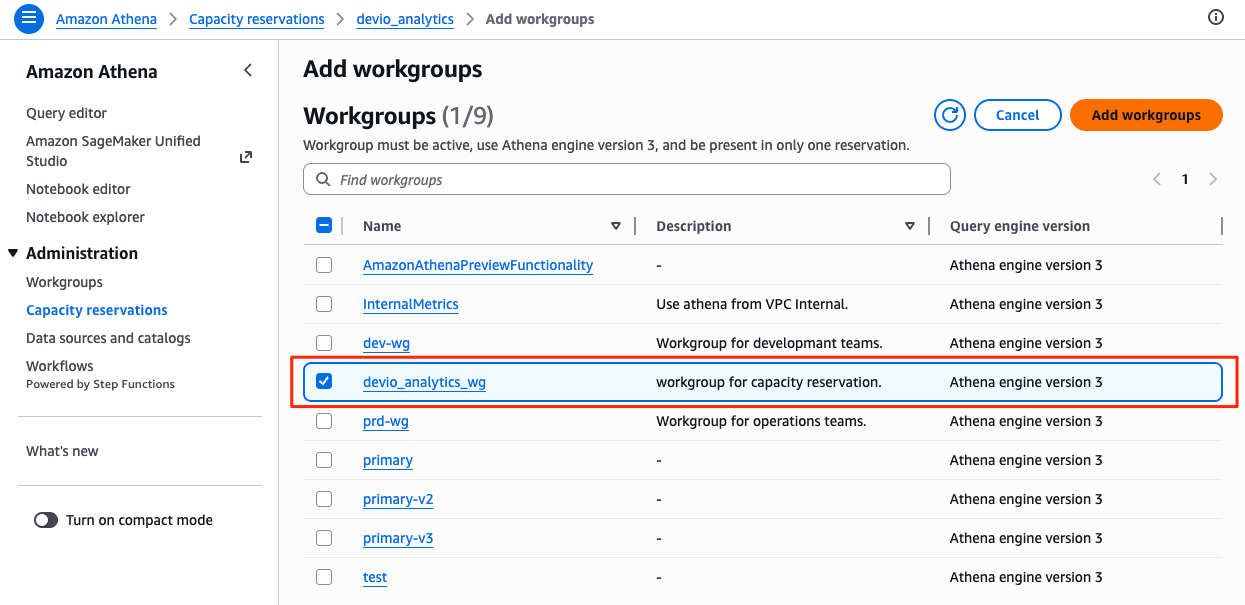Click the search magnifier icon in the find field
The image size is (1245, 605).
(x=323, y=180)
